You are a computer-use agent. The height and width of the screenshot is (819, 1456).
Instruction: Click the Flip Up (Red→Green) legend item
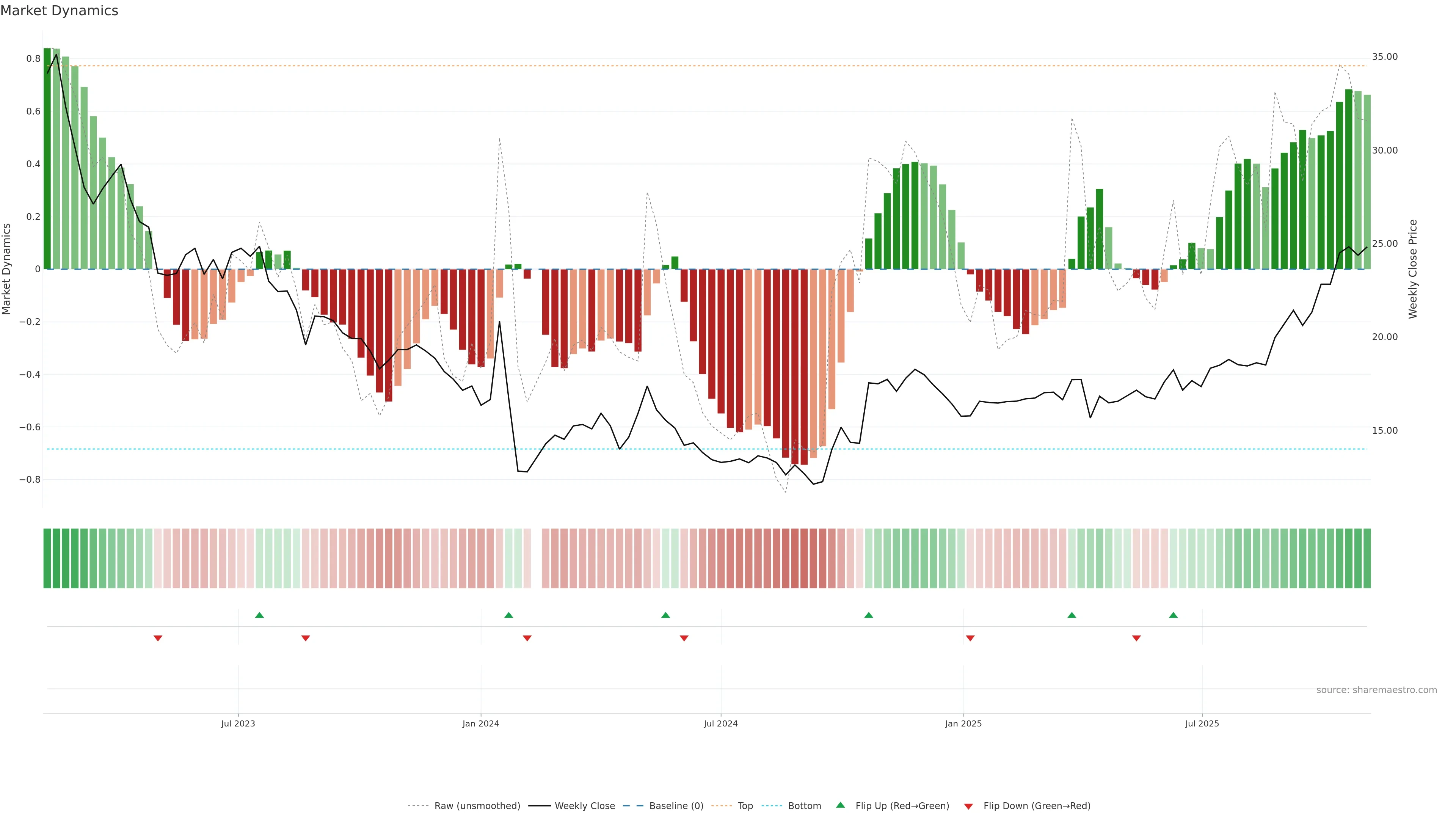coord(902,806)
